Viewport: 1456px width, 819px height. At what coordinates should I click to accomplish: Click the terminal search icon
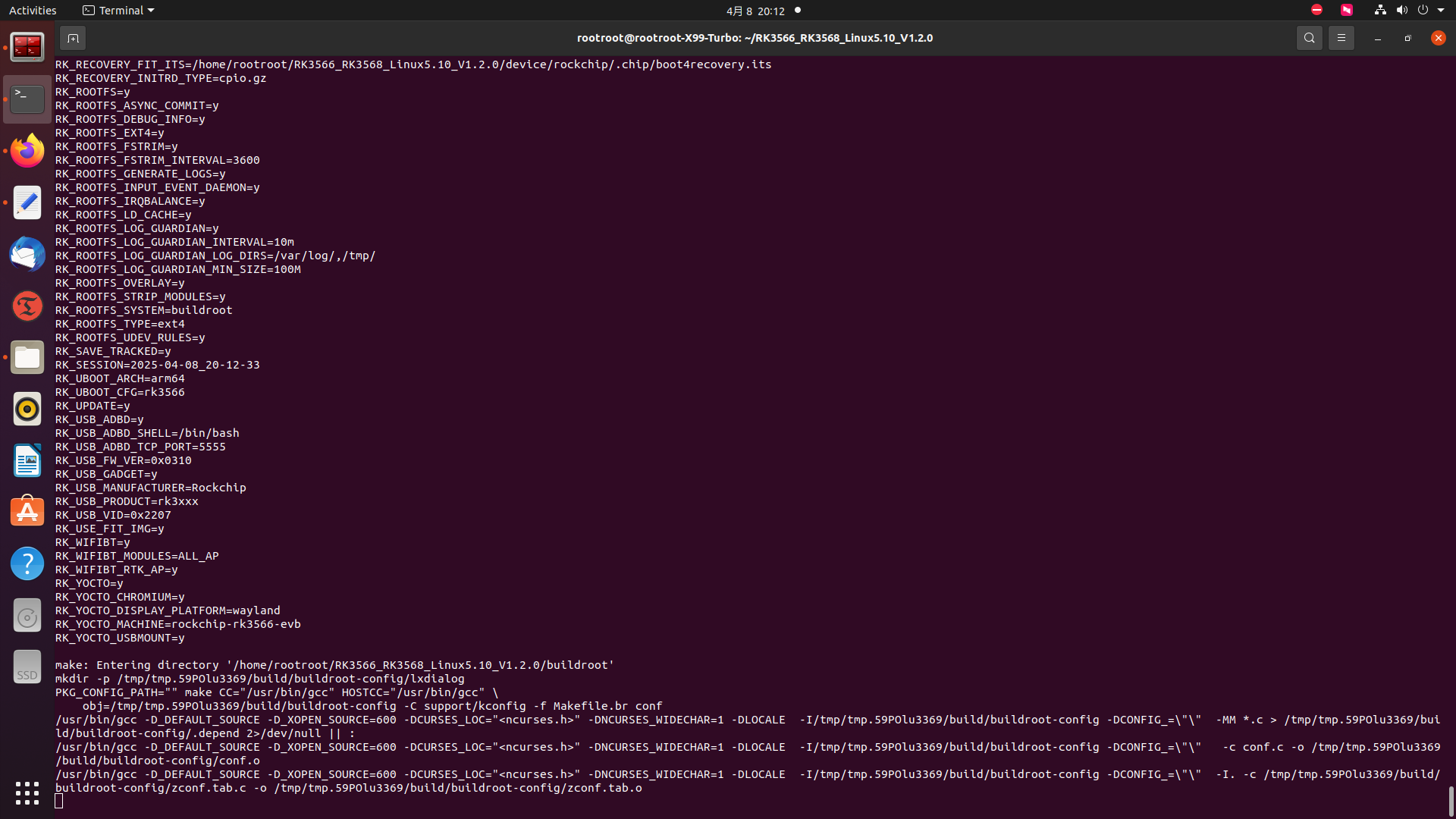pyautogui.click(x=1309, y=38)
